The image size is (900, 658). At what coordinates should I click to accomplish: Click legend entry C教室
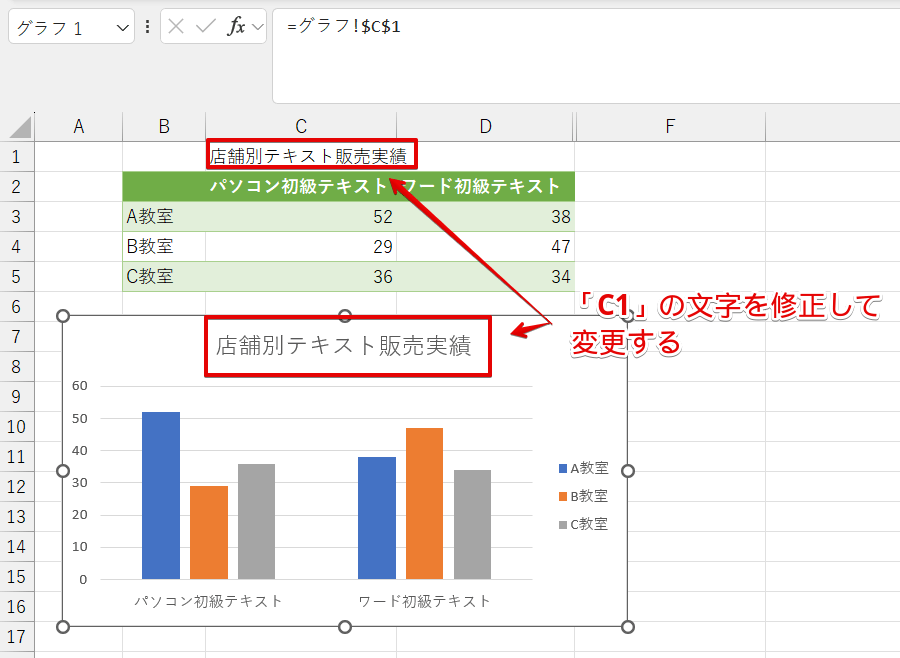point(584,524)
